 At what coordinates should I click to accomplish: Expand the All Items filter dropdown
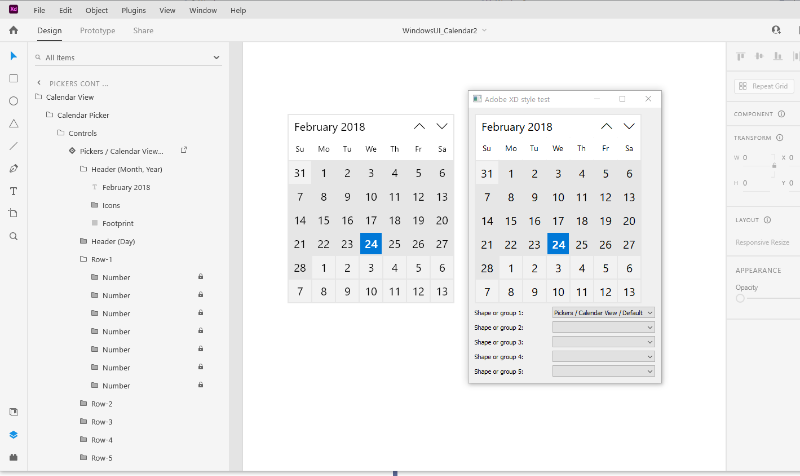click(216, 58)
